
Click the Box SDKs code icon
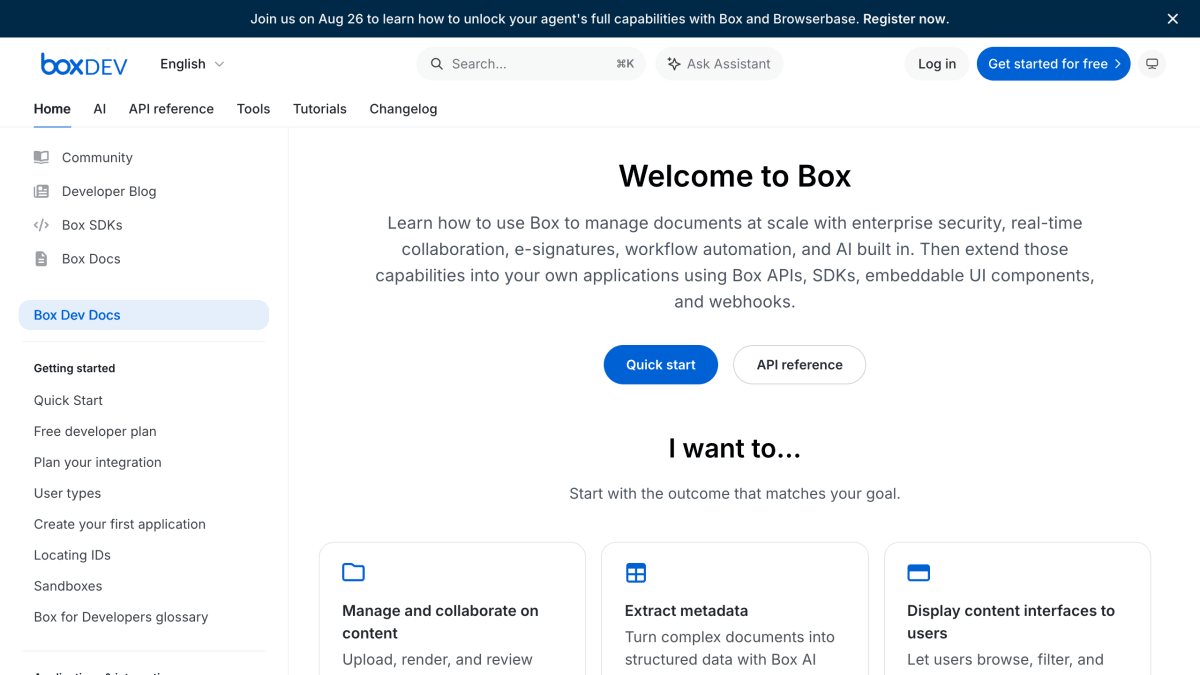tap(41, 225)
